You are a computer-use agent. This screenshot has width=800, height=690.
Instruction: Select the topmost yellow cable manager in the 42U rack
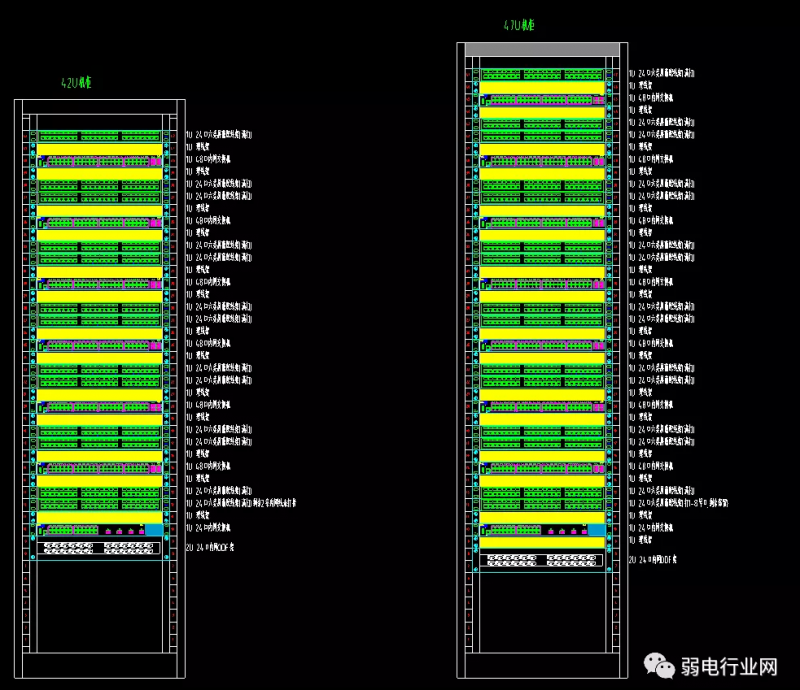(x=99, y=148)
